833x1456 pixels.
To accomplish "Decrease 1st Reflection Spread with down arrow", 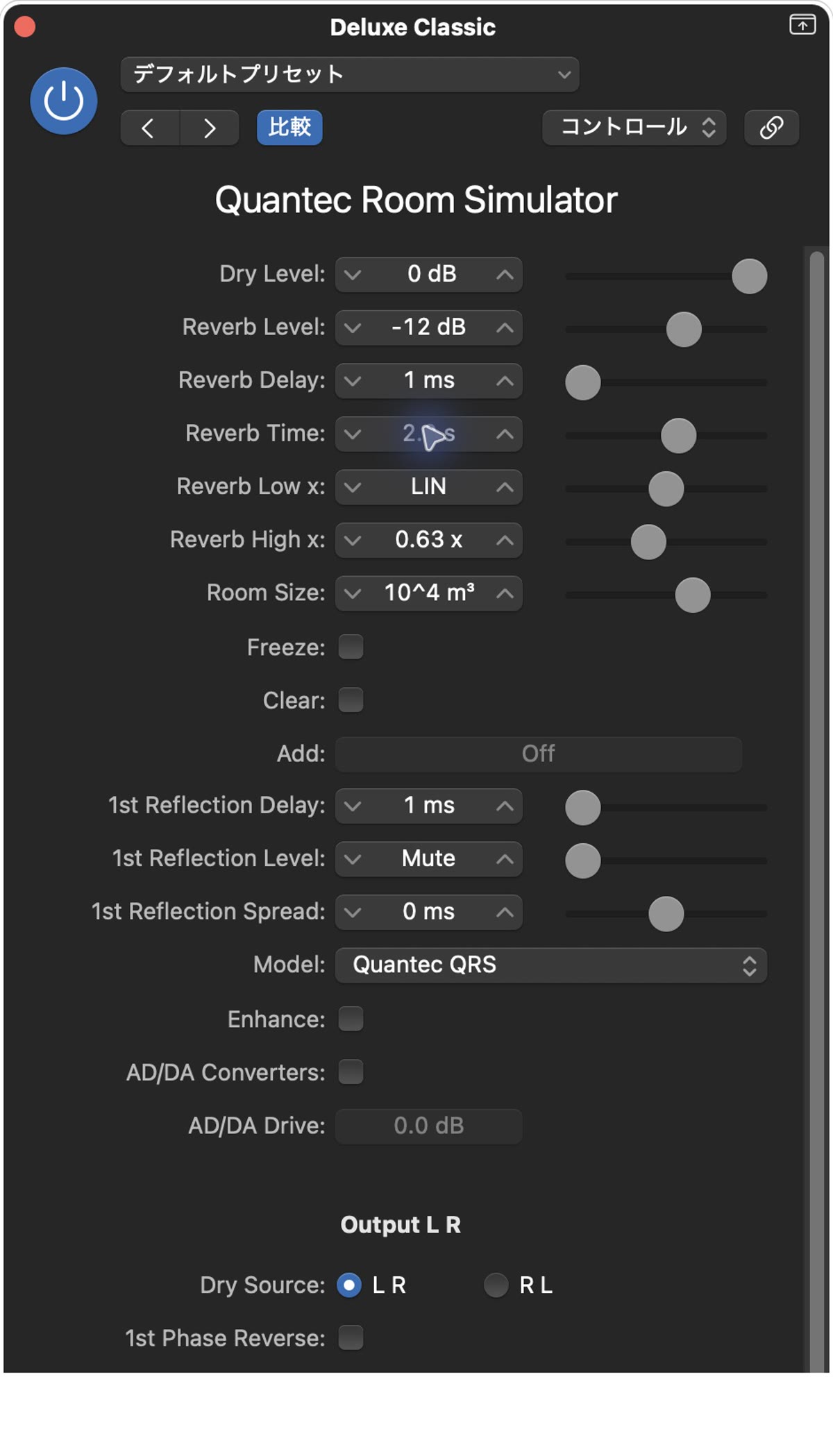I will pyautogui.click(x=353, y=913).
